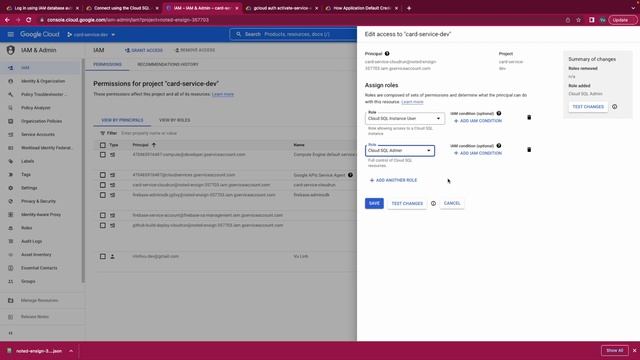Click the Update browser button
Image resolution: width=640 pixels, height=360 pixels.
(622, 20)
